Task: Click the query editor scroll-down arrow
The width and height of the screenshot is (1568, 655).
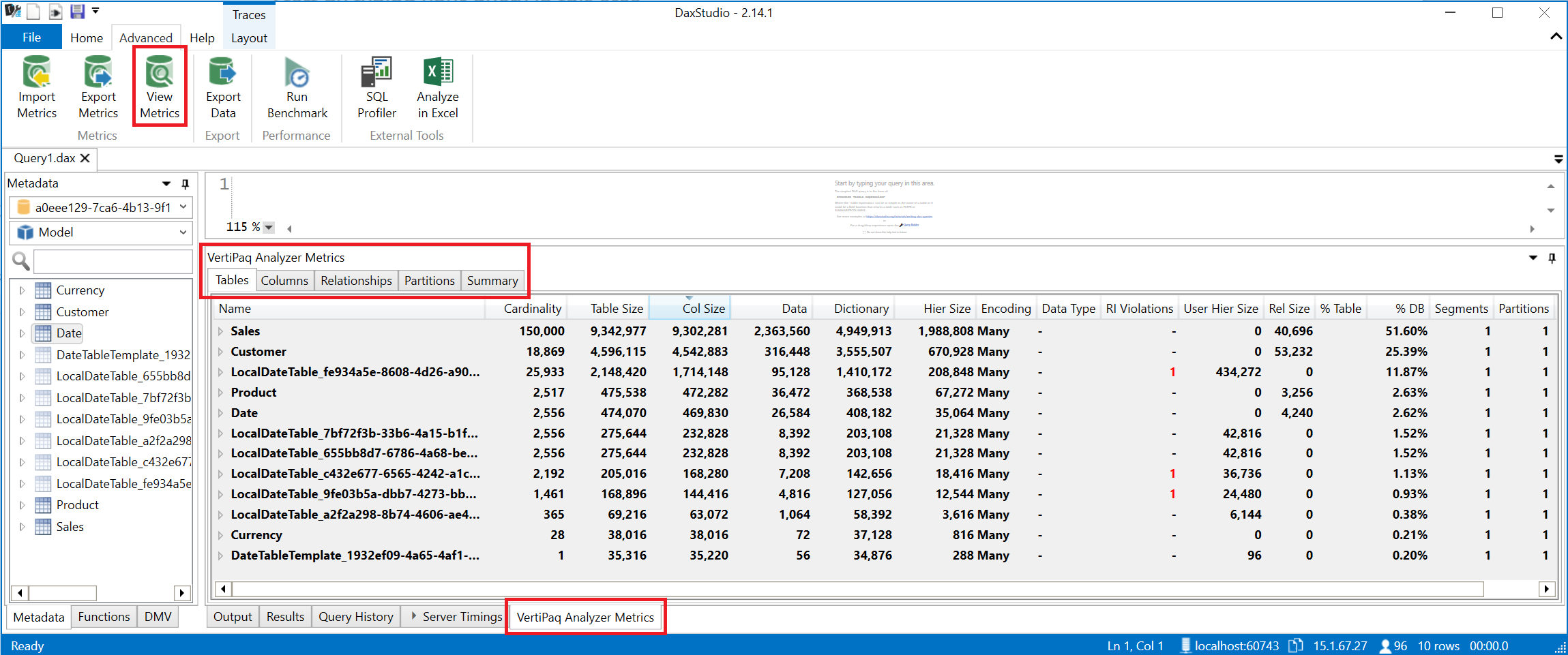Action: pos(1550,211)
